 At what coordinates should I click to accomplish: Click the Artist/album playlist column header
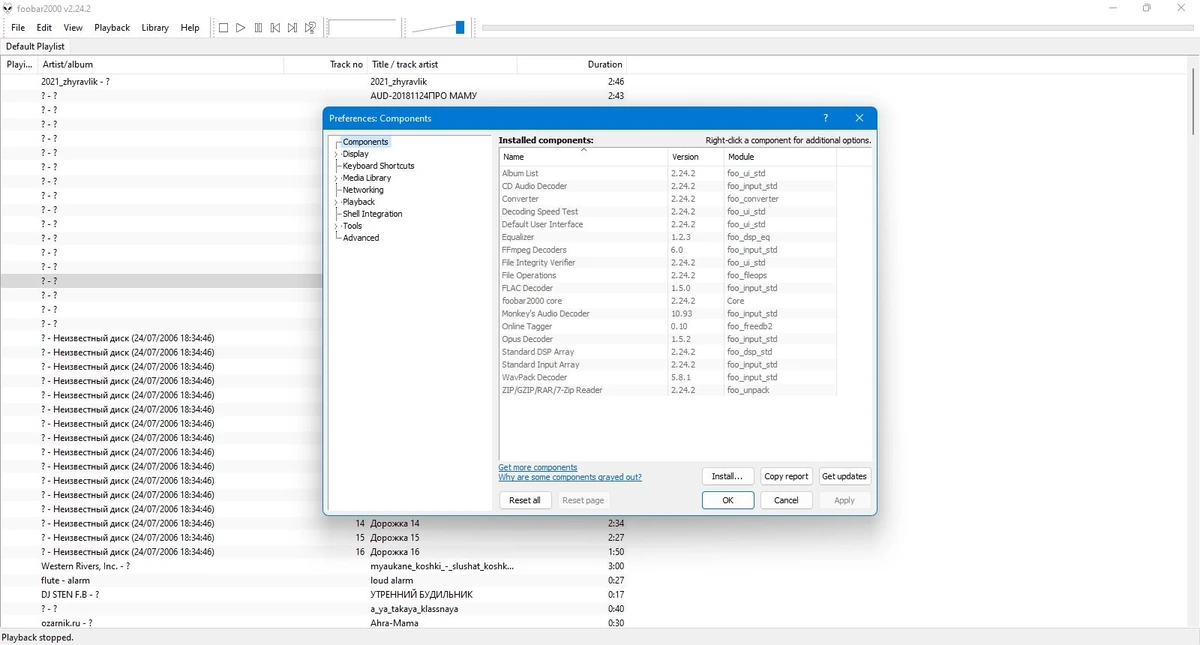point(162,64)
